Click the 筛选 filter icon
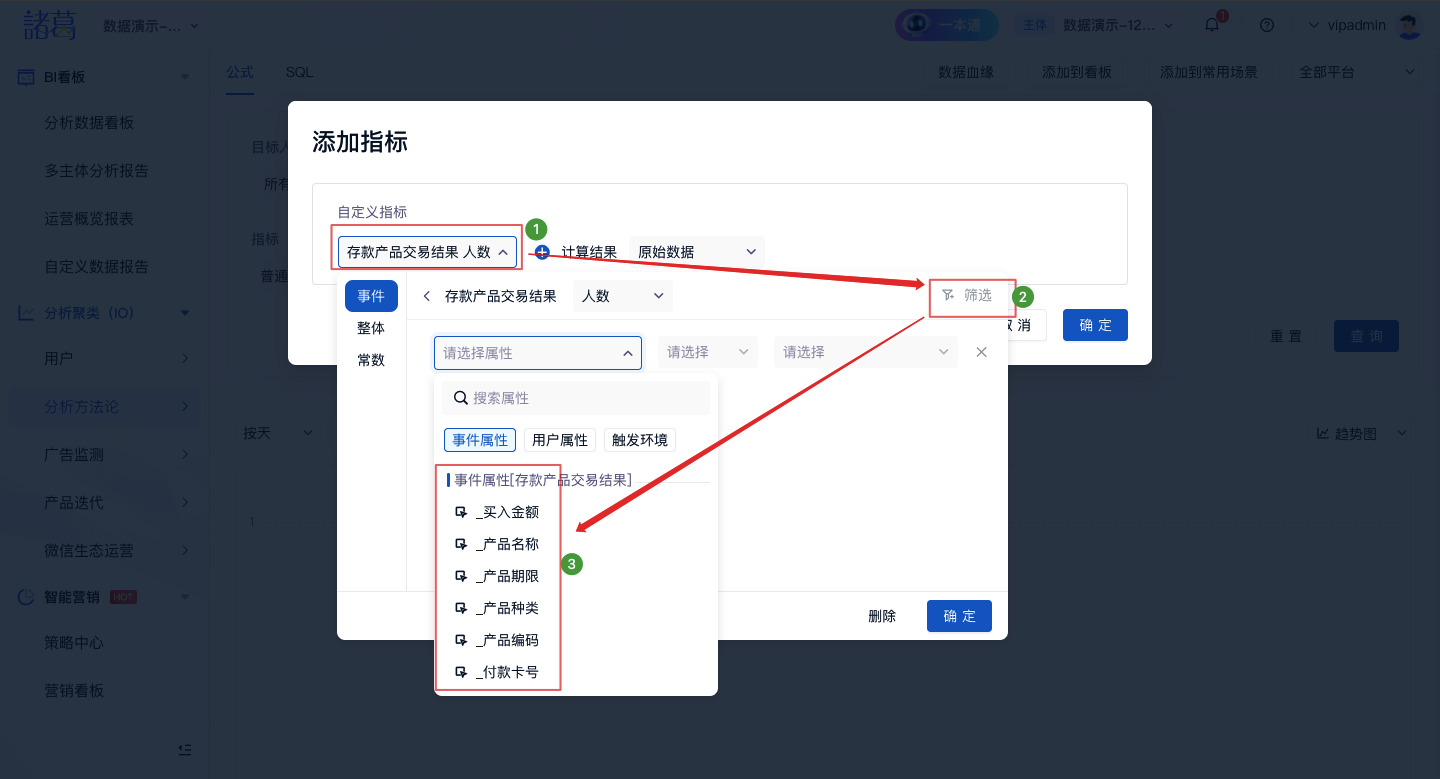 coord(948,295)
